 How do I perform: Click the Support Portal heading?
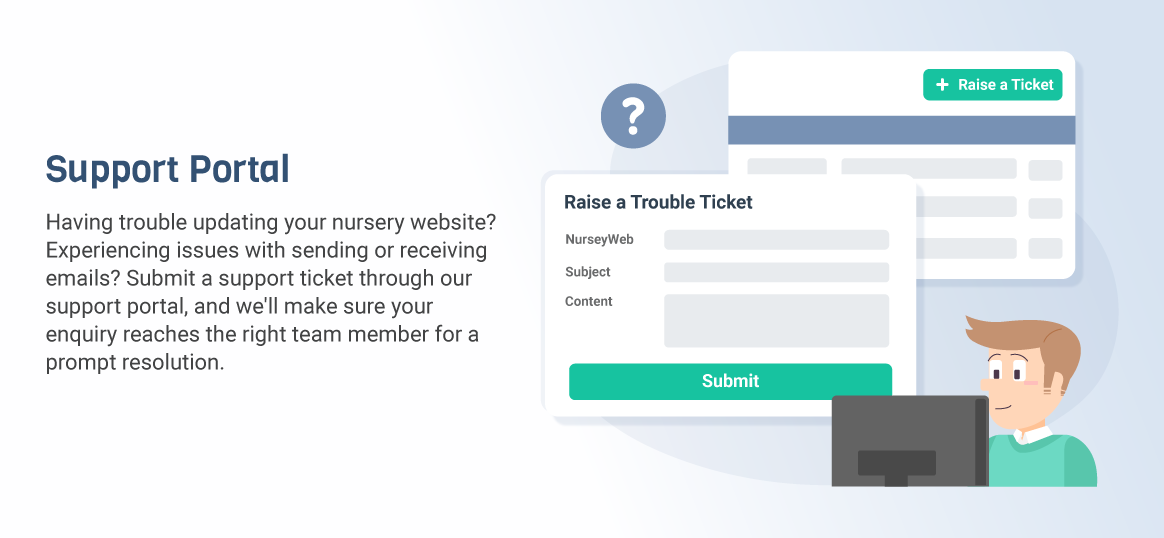168,170
